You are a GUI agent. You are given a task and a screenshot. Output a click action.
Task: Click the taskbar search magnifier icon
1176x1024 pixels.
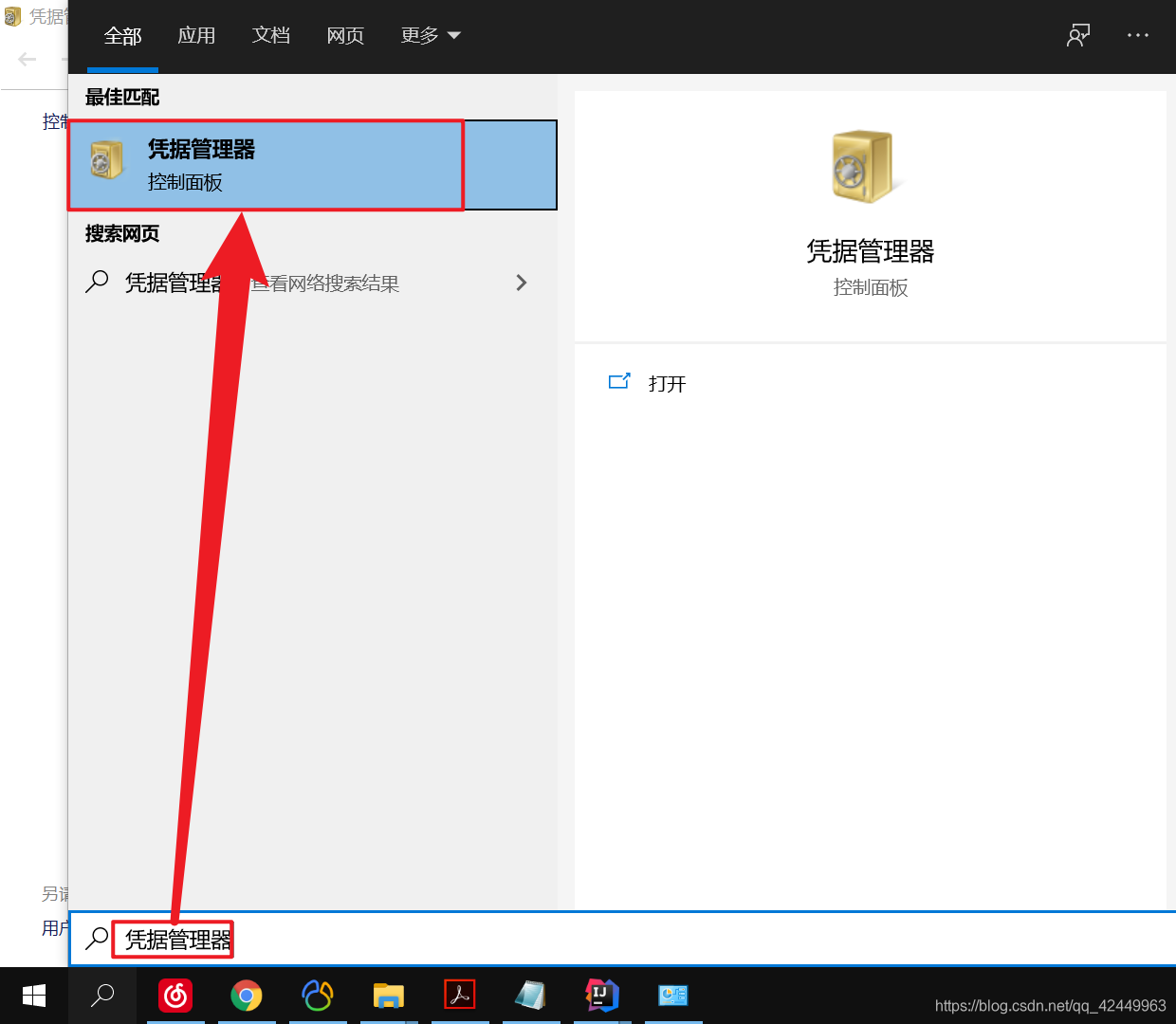102,996
